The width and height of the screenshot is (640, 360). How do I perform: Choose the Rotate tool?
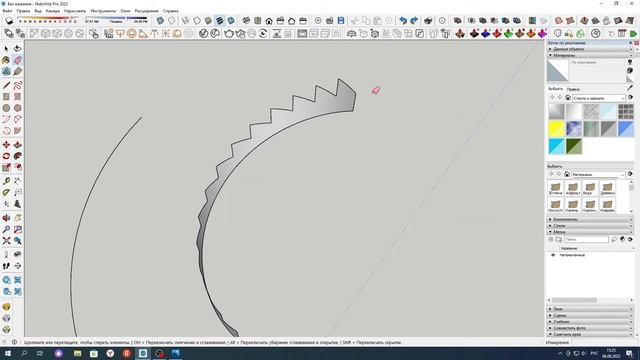coord(6,156)
